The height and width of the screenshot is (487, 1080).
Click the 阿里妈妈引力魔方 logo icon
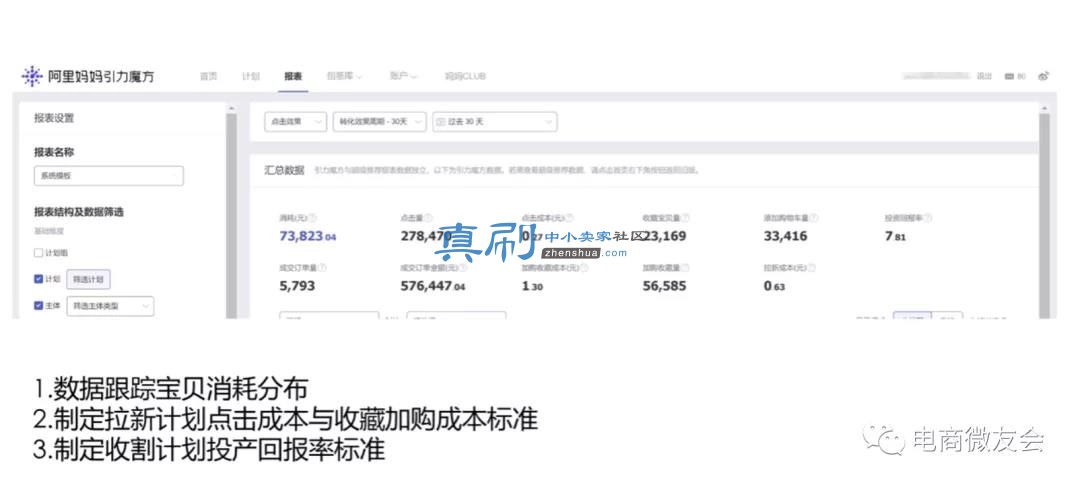click(32, 76)
